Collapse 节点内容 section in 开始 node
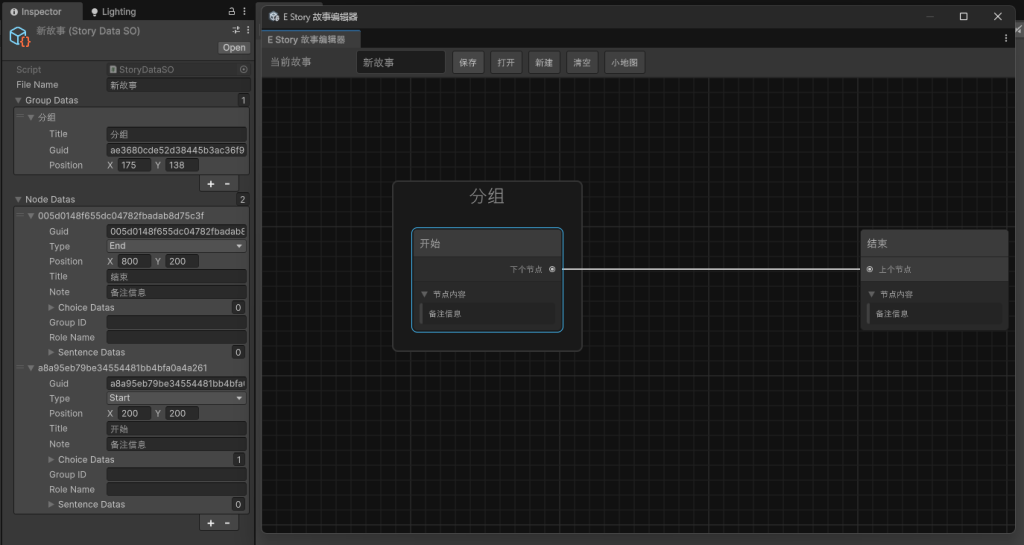Viewport: 1024px width, 545px height. click(424, 295)
